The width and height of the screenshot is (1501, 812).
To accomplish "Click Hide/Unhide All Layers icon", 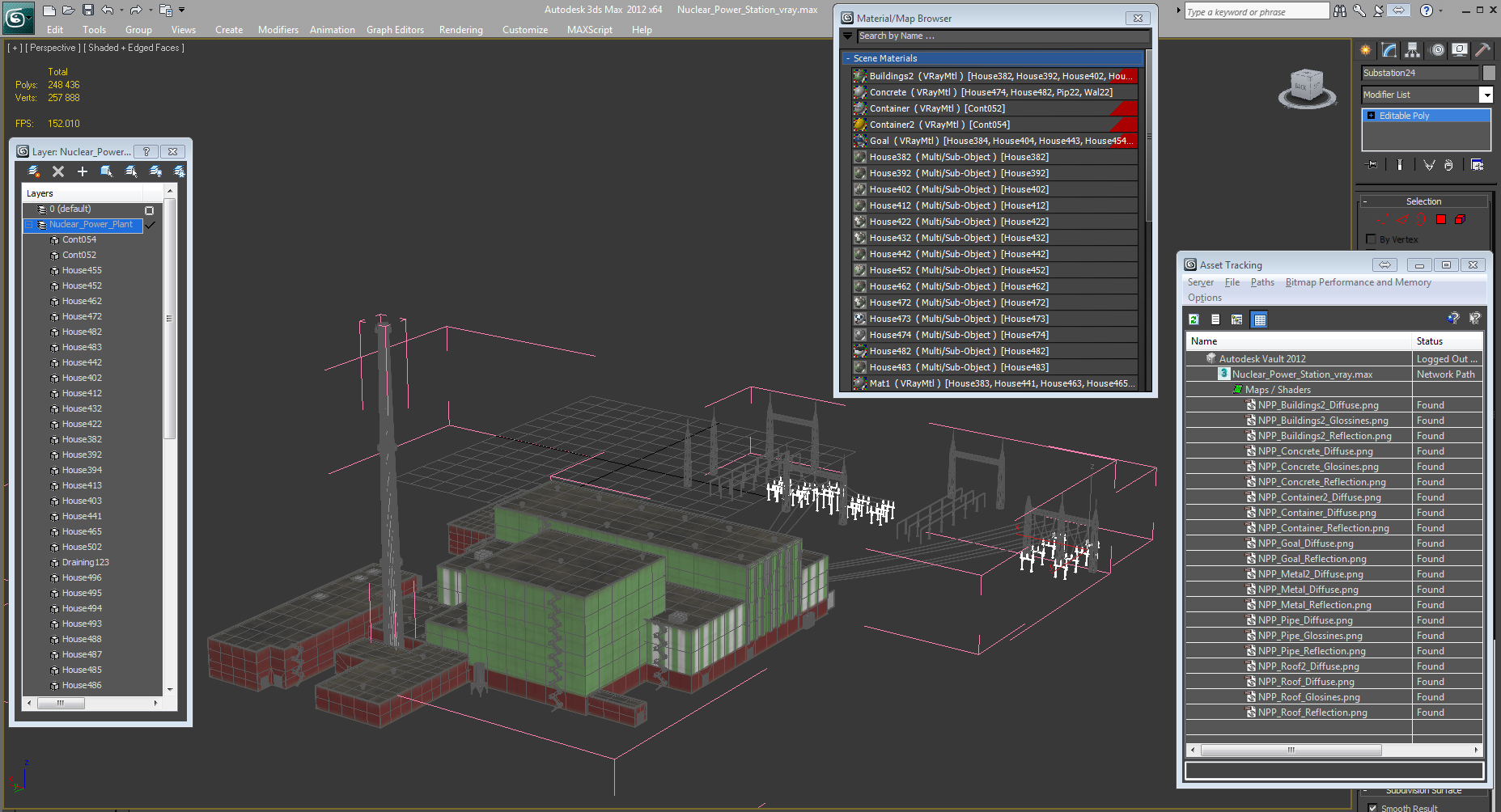I will (x=155, y=171).
